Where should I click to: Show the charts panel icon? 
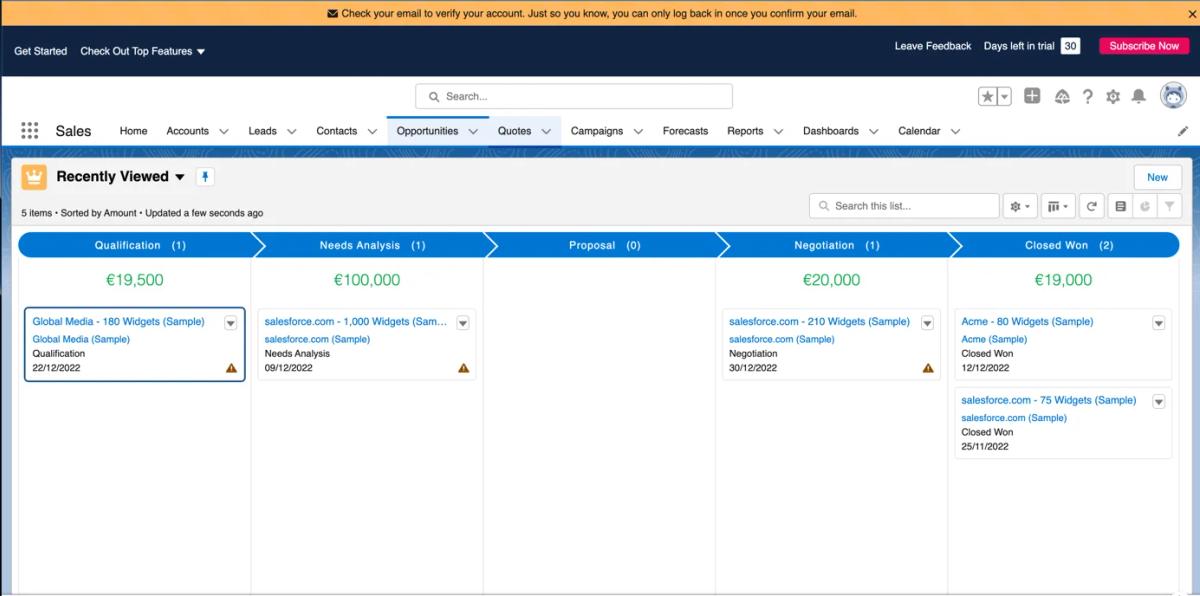[x=1145, y=206]
